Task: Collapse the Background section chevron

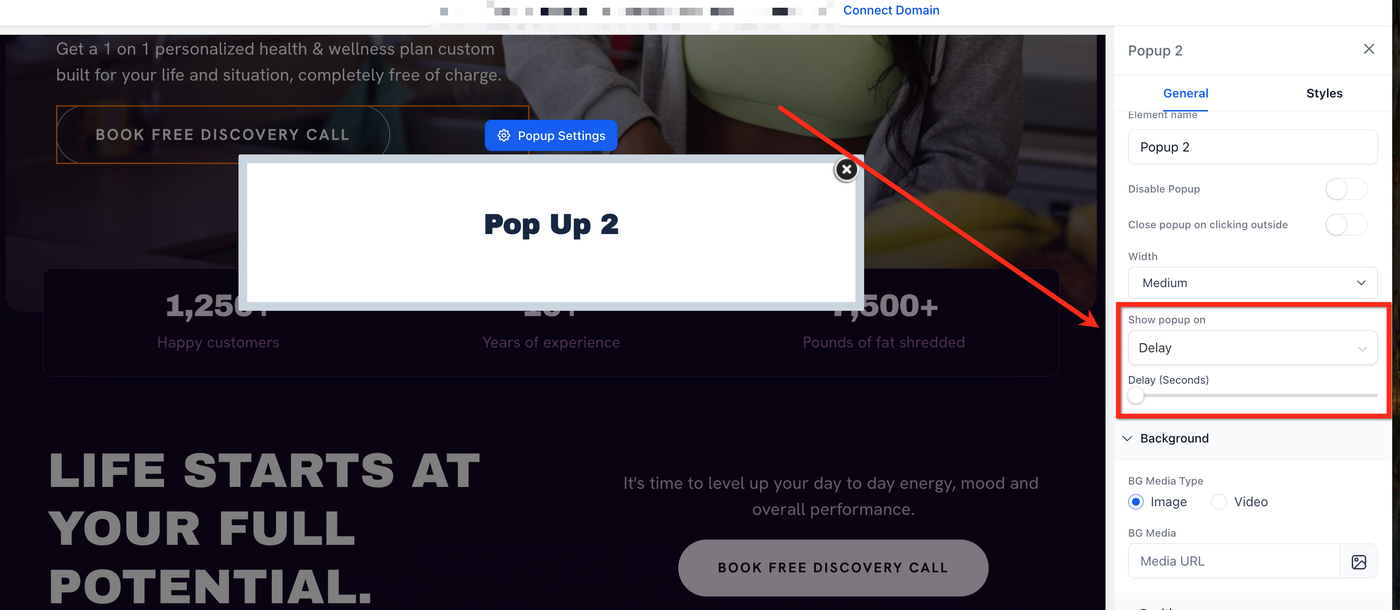Action: coord(1127,438)
